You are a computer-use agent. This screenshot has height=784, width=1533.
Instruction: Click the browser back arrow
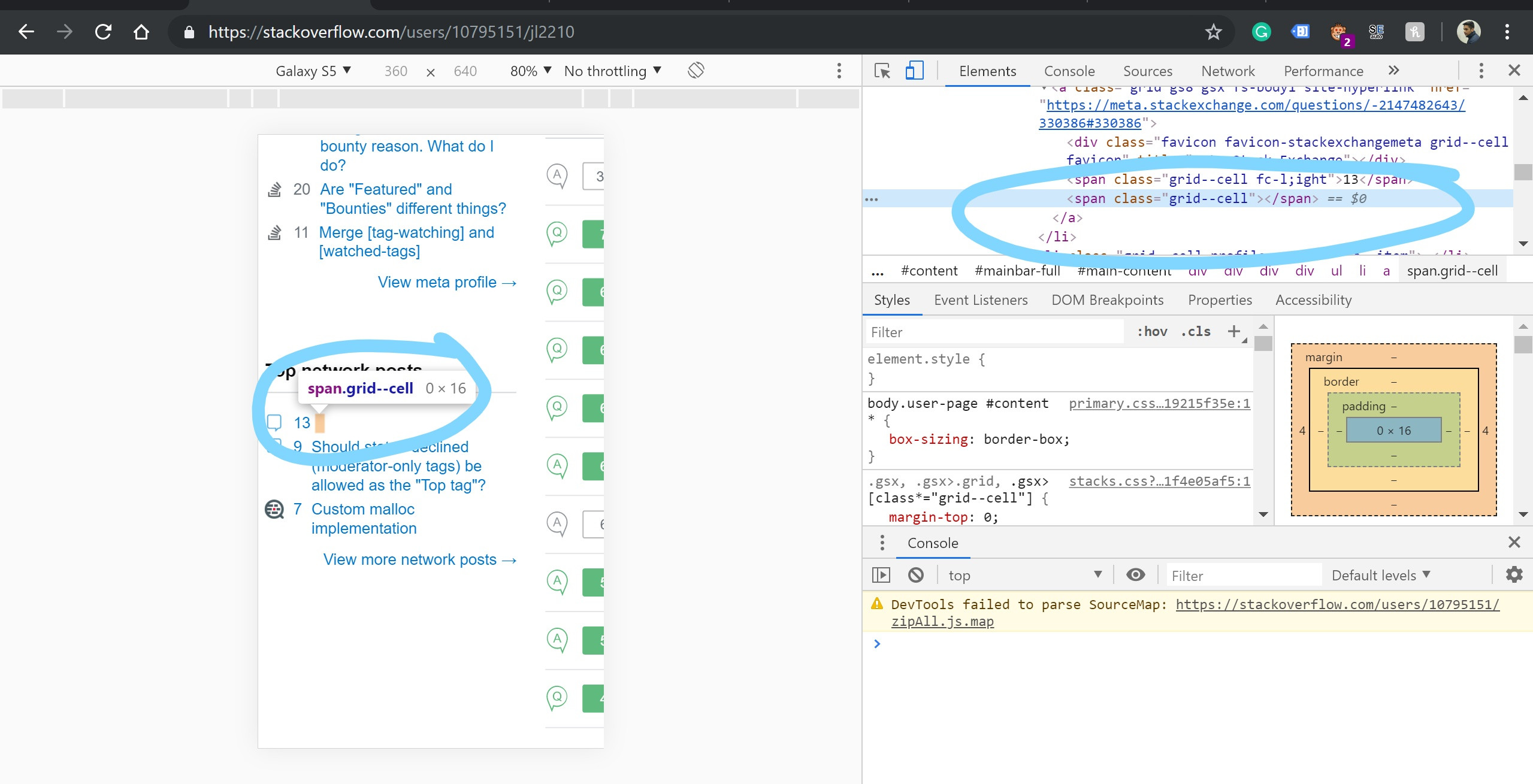[x=26, y=32]
